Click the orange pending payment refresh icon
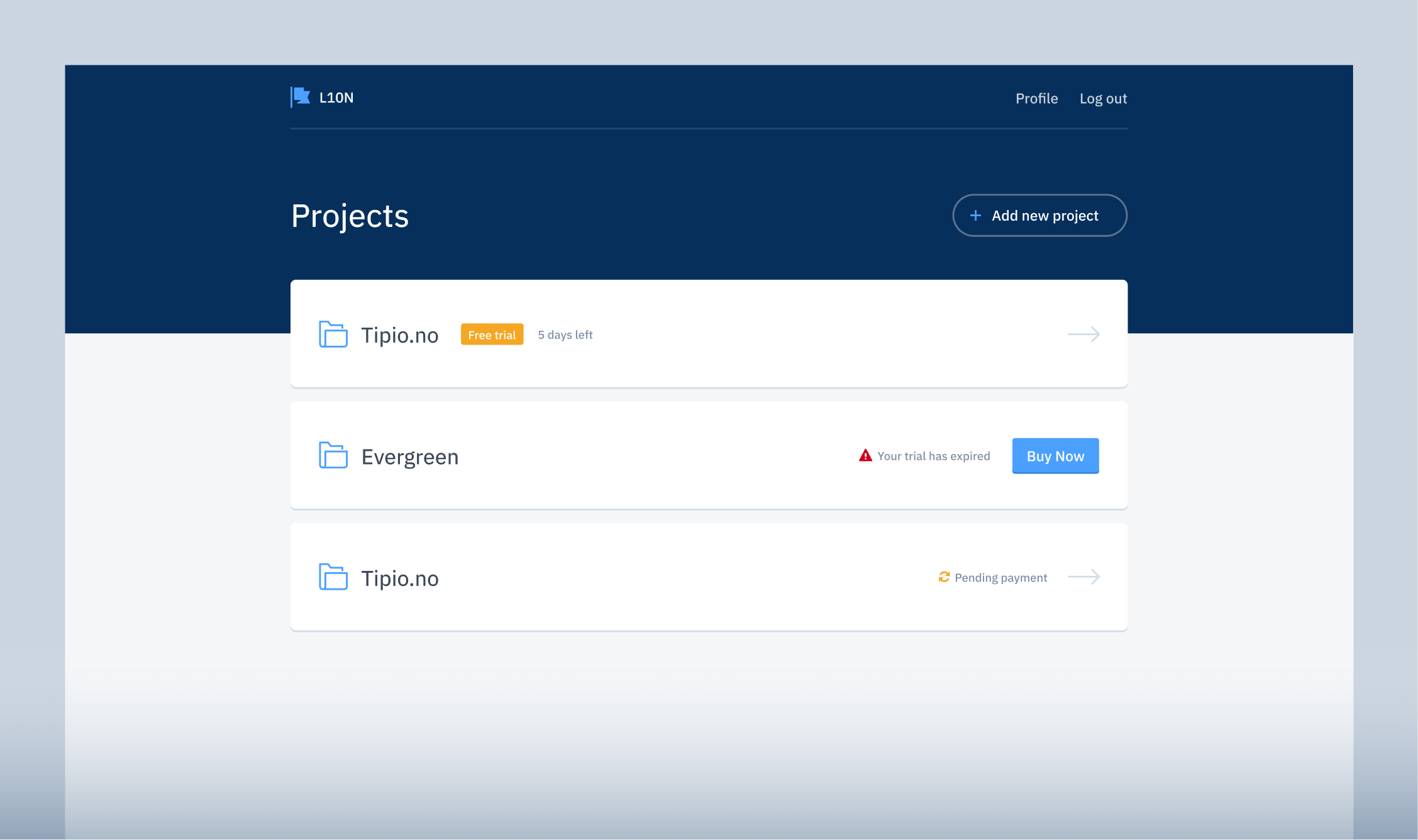Screen dimensions: 1418x840 [x=944, y=577]
